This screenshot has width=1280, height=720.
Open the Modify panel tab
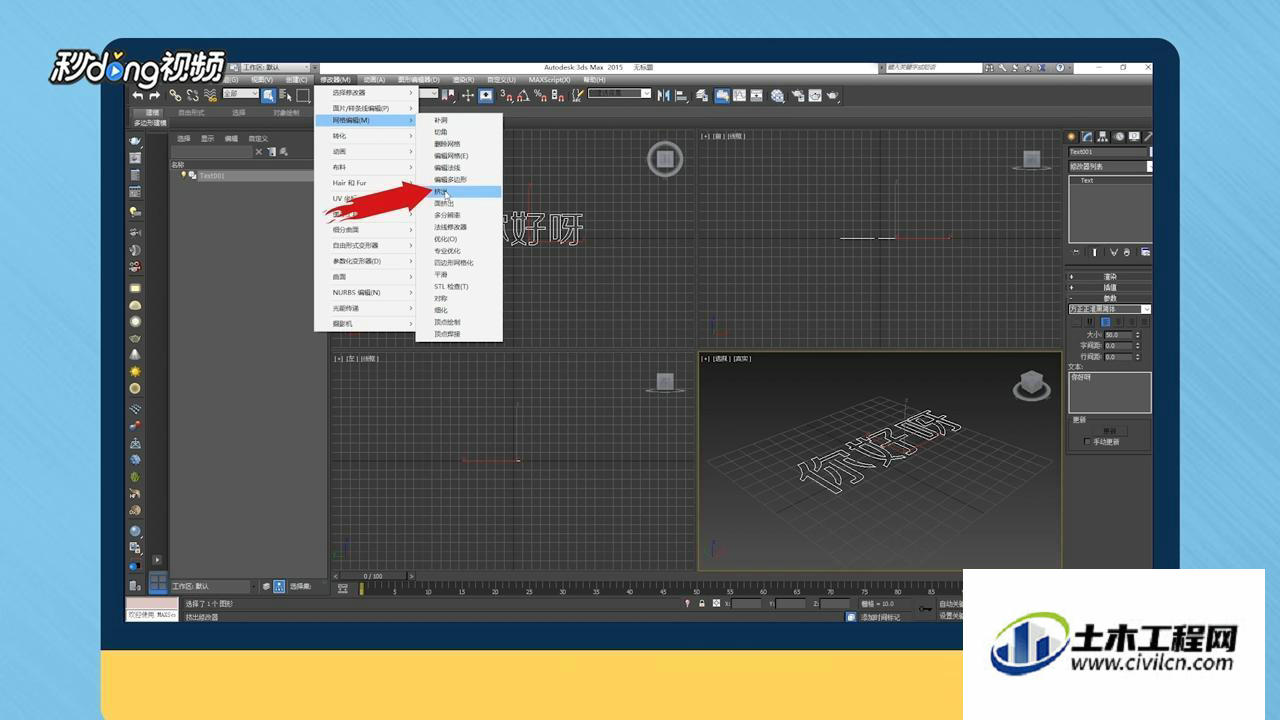1087,137
